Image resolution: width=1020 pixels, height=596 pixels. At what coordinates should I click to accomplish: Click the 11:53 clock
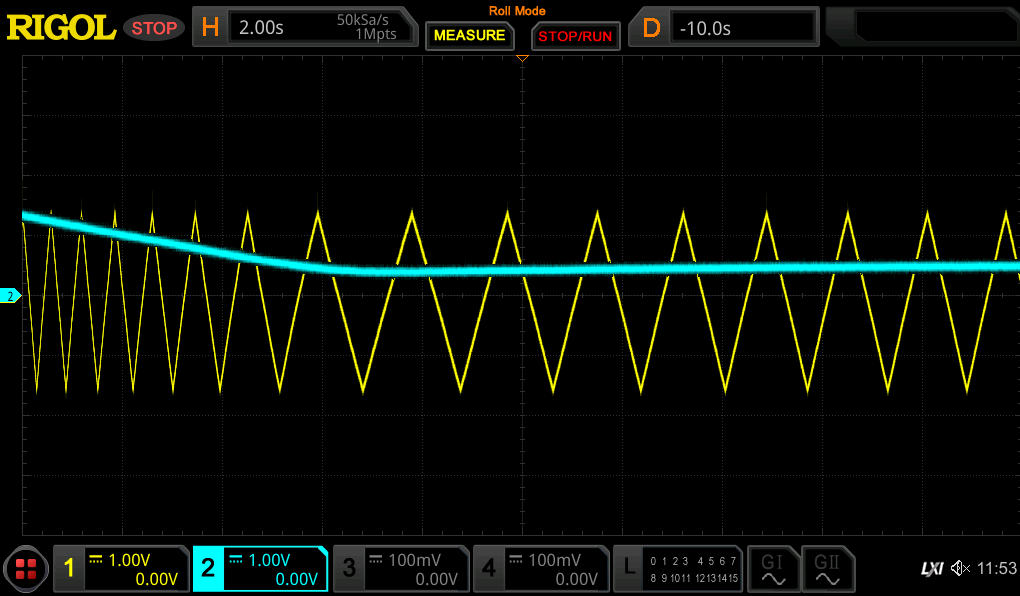pos(996,569)
